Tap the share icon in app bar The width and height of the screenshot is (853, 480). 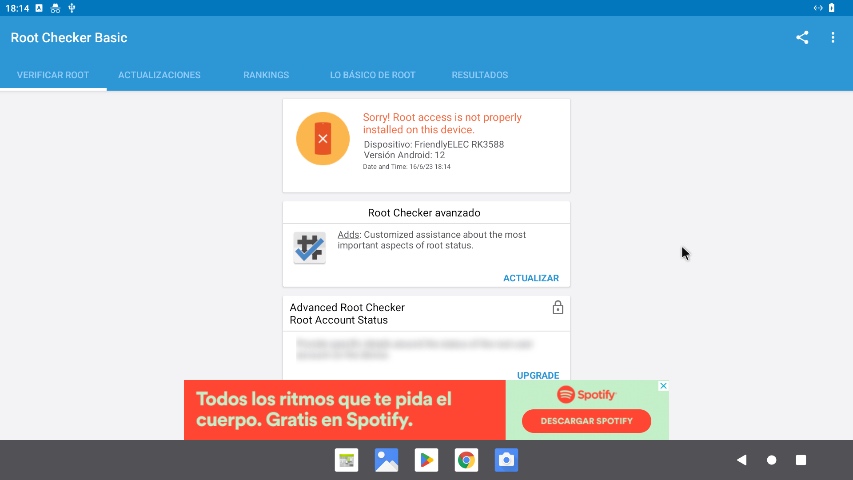pos(802,38)
